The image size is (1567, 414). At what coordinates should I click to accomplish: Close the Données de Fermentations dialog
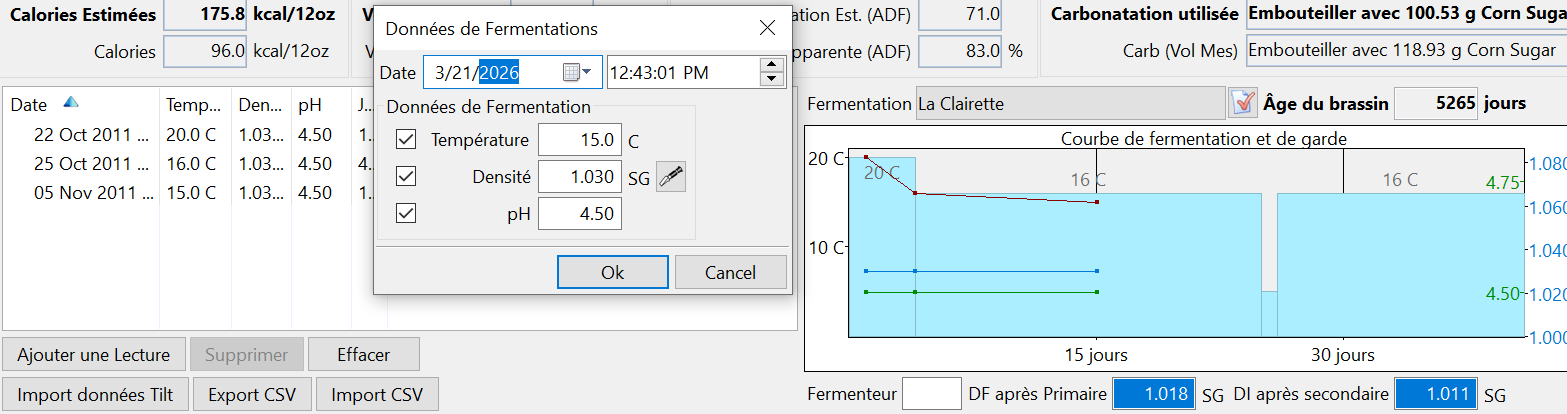tap(767, 29)
